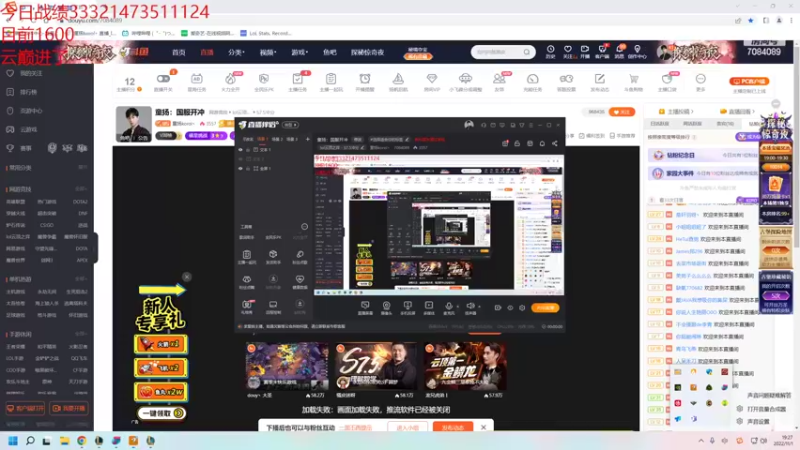Add a new scene with plus icon
This screenshot has height=450, width=800.
point(307,139)
